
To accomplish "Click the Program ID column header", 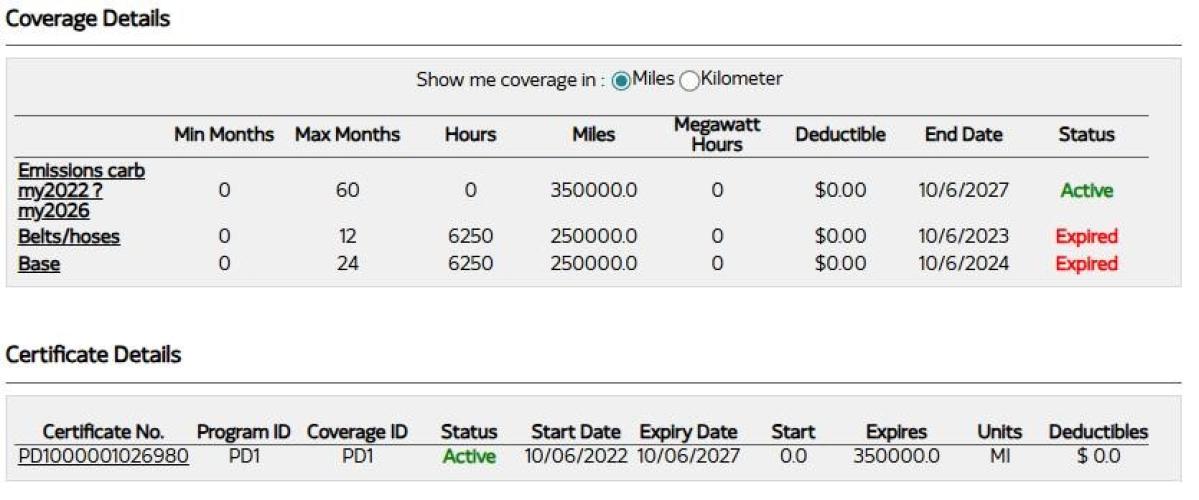I will tap(243, 432).
